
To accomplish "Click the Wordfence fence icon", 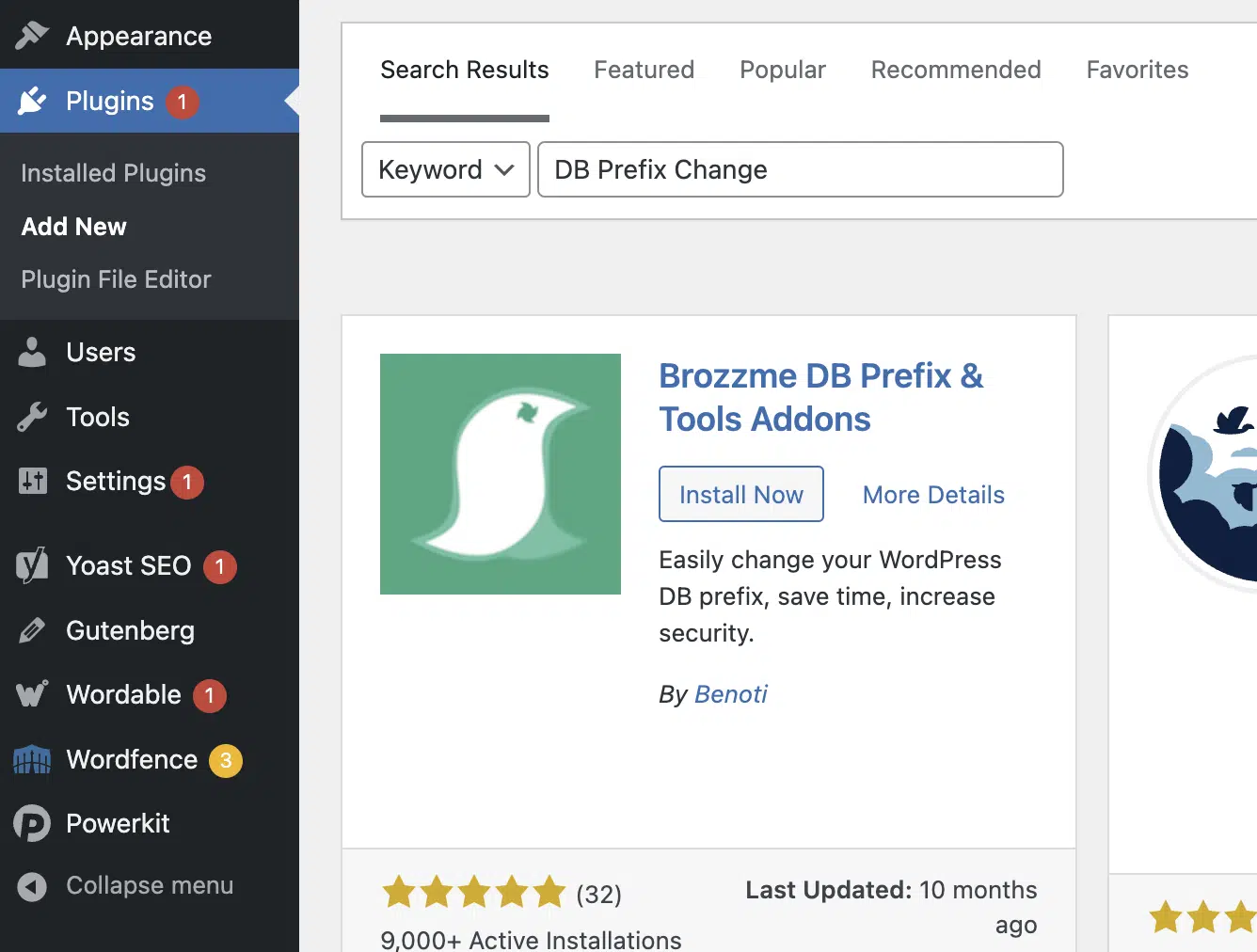I will click(32, 759).
